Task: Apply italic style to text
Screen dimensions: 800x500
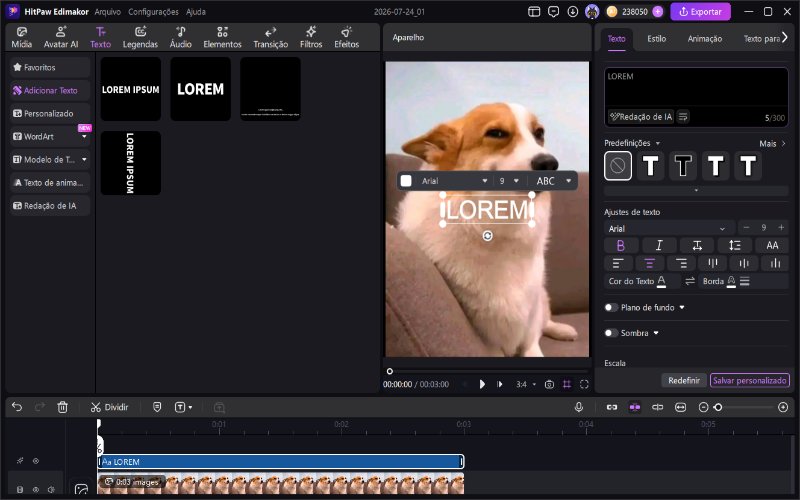Action: pyautogui.click(x=659, y=245)
